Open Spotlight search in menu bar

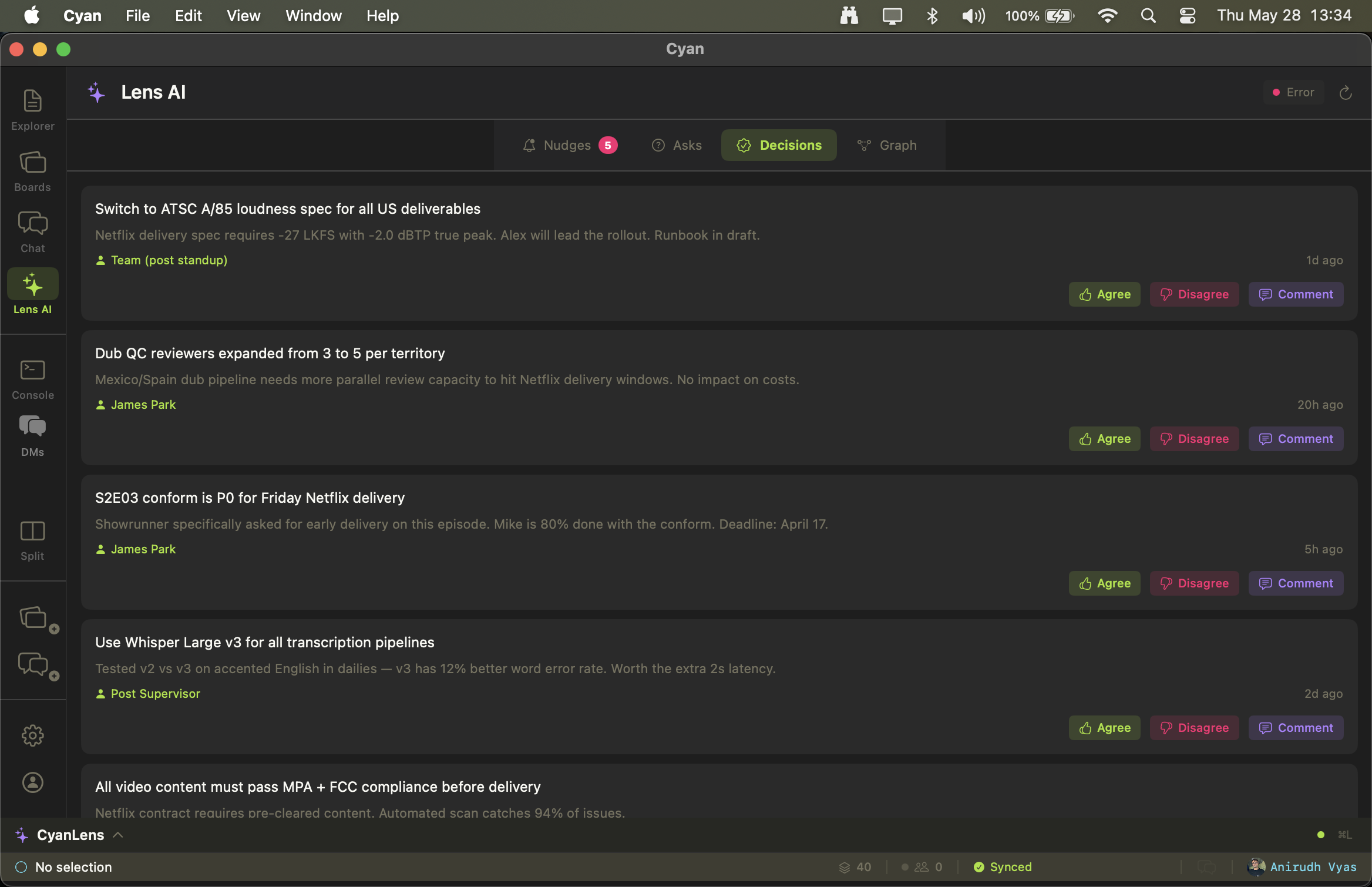[x=1148, y=16]
